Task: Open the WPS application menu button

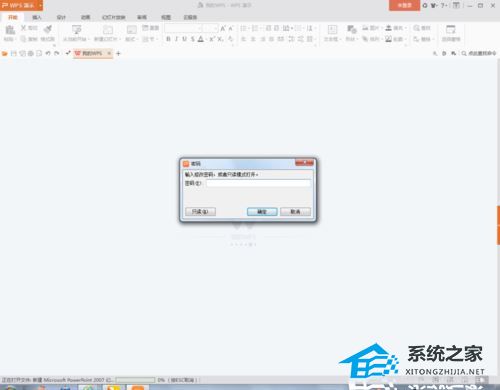Action: click(x=21, y=5)
